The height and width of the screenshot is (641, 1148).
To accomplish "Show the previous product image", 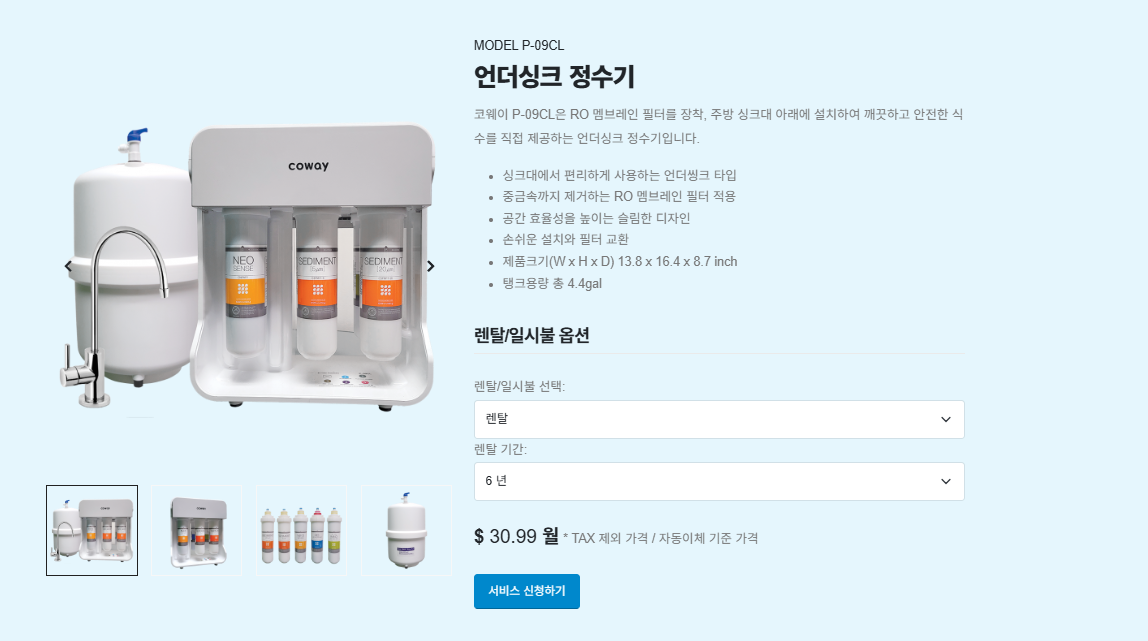I will (x=68, y=266).
